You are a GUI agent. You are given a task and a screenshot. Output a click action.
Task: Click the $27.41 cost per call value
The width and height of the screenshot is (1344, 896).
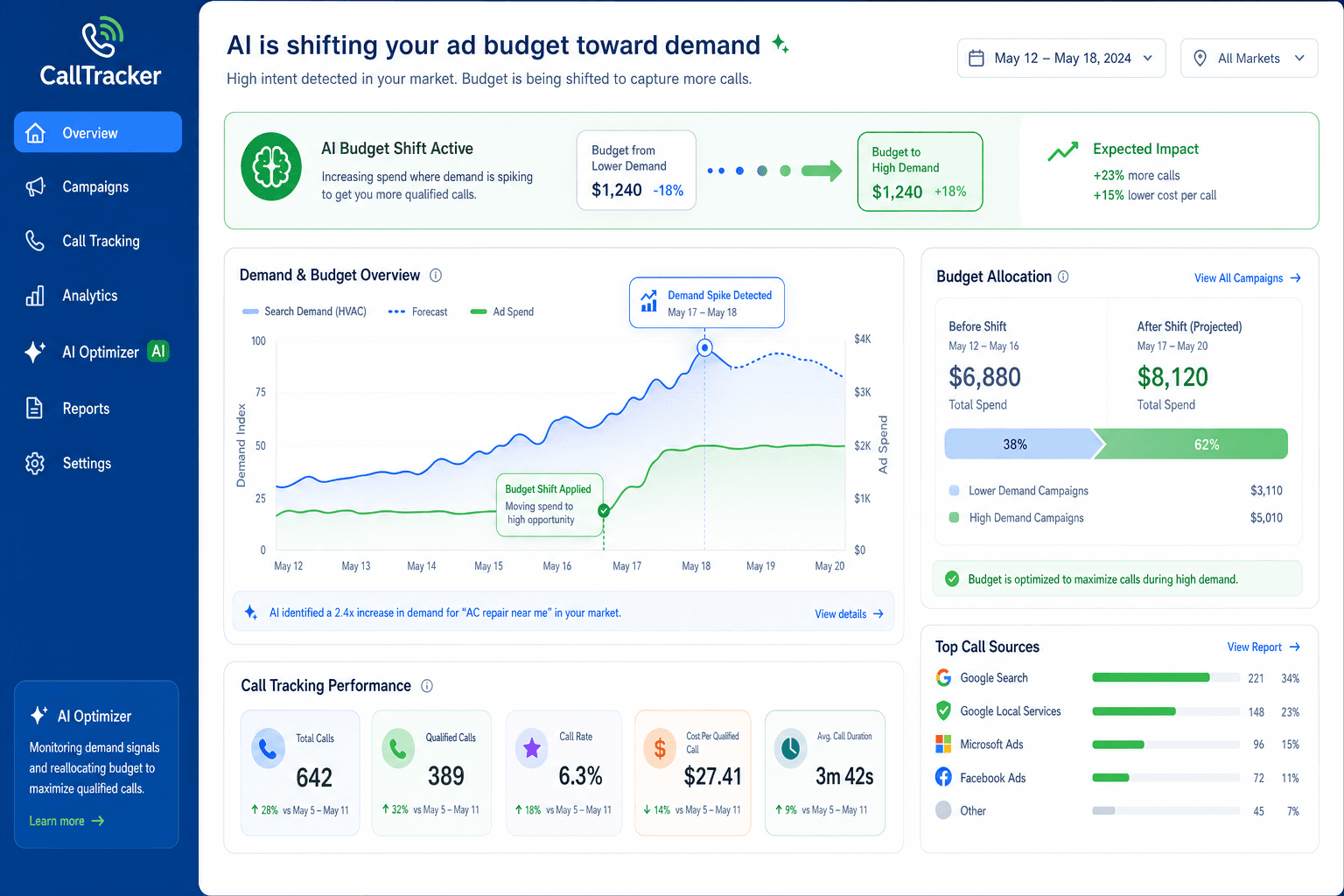point(712,776)
